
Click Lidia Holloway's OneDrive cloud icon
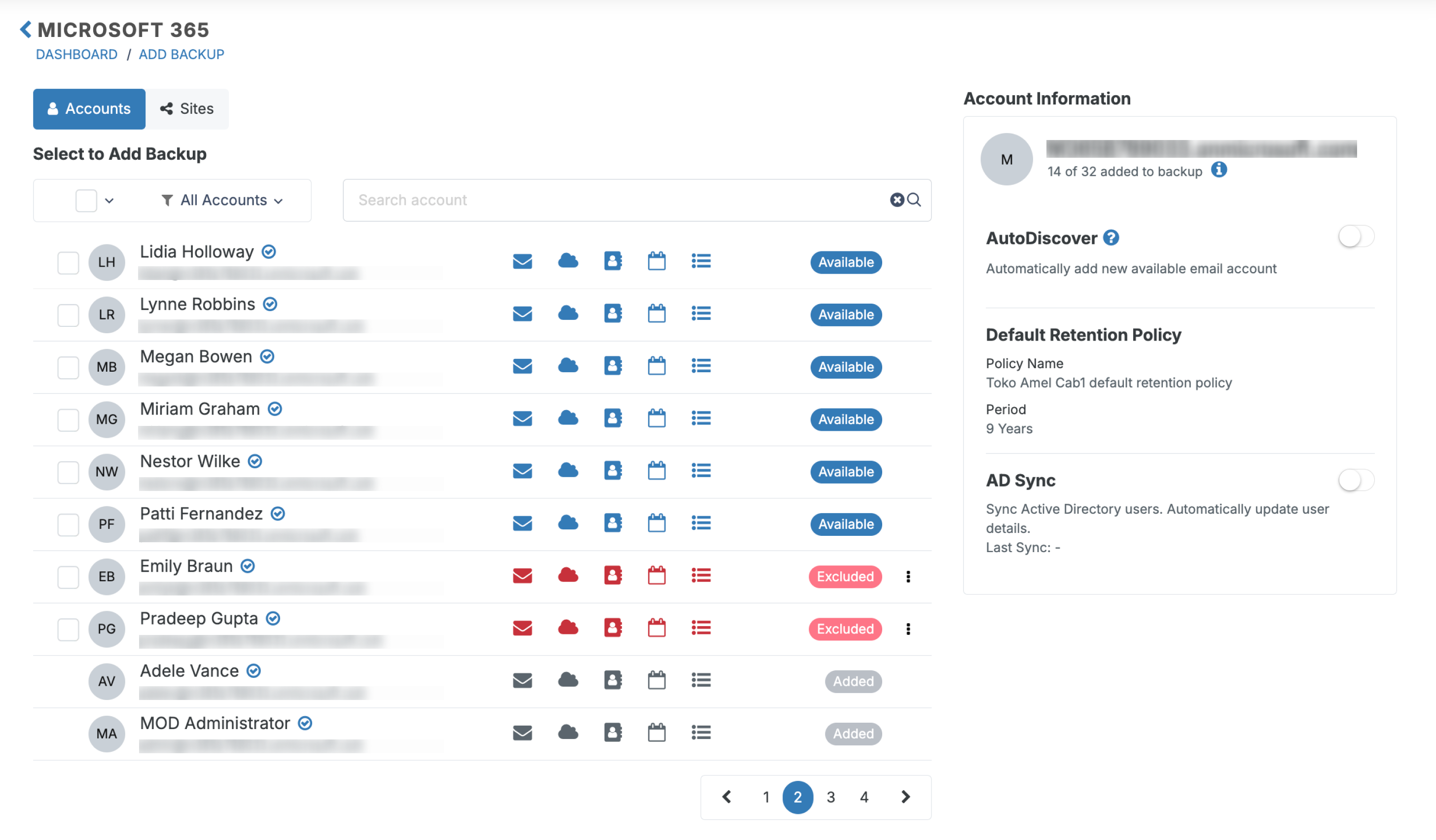point(568,261)
